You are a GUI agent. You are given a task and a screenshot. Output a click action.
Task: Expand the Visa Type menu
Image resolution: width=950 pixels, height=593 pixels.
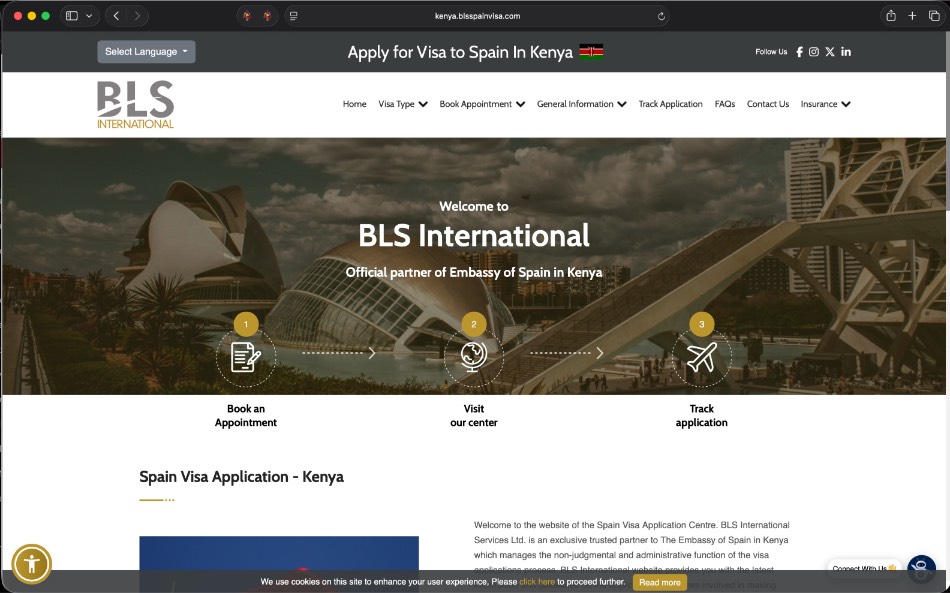[403, 104]
